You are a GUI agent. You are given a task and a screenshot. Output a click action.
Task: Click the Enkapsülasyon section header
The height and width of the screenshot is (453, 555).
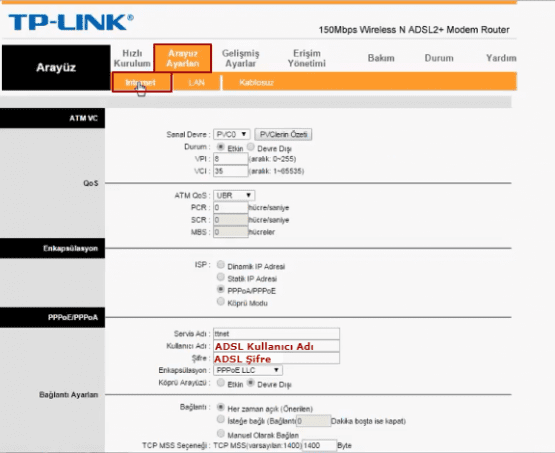point(52,248)
